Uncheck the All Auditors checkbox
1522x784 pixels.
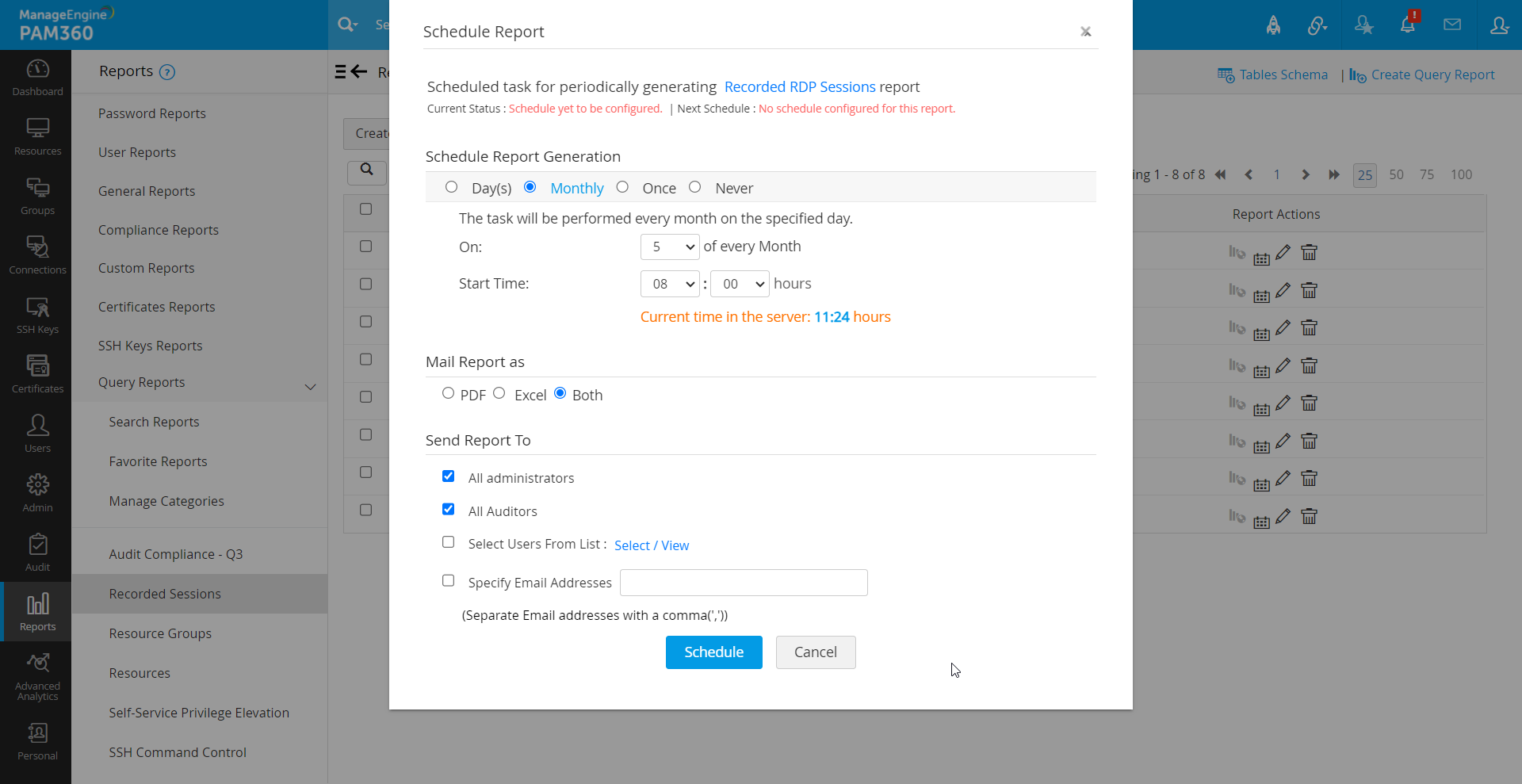coord(449,509)
